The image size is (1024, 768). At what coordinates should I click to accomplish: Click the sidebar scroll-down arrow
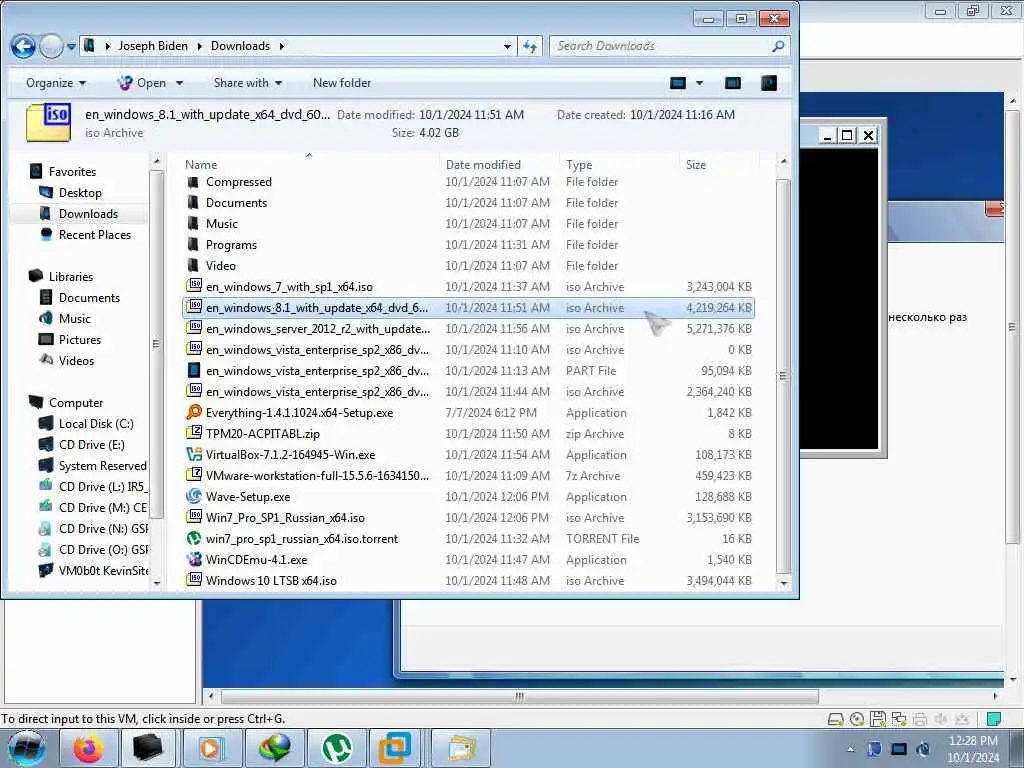(x=156, y=583)
